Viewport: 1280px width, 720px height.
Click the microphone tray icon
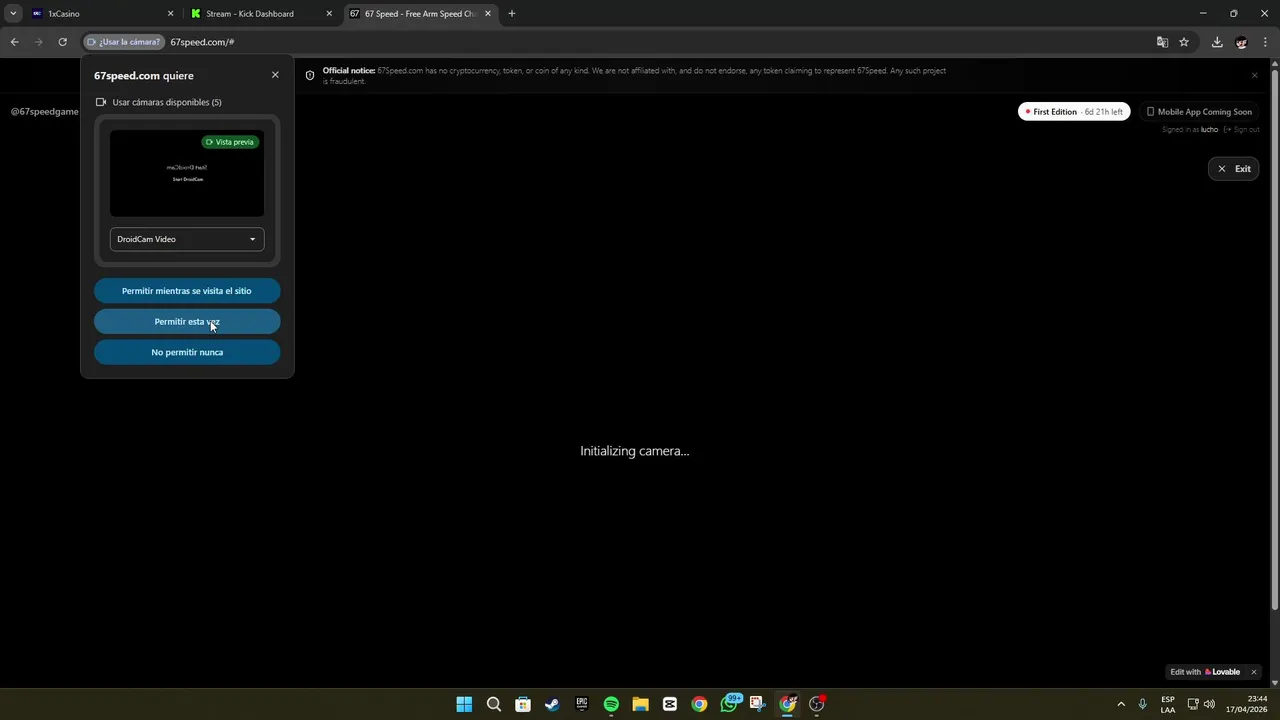point(1142,704)
